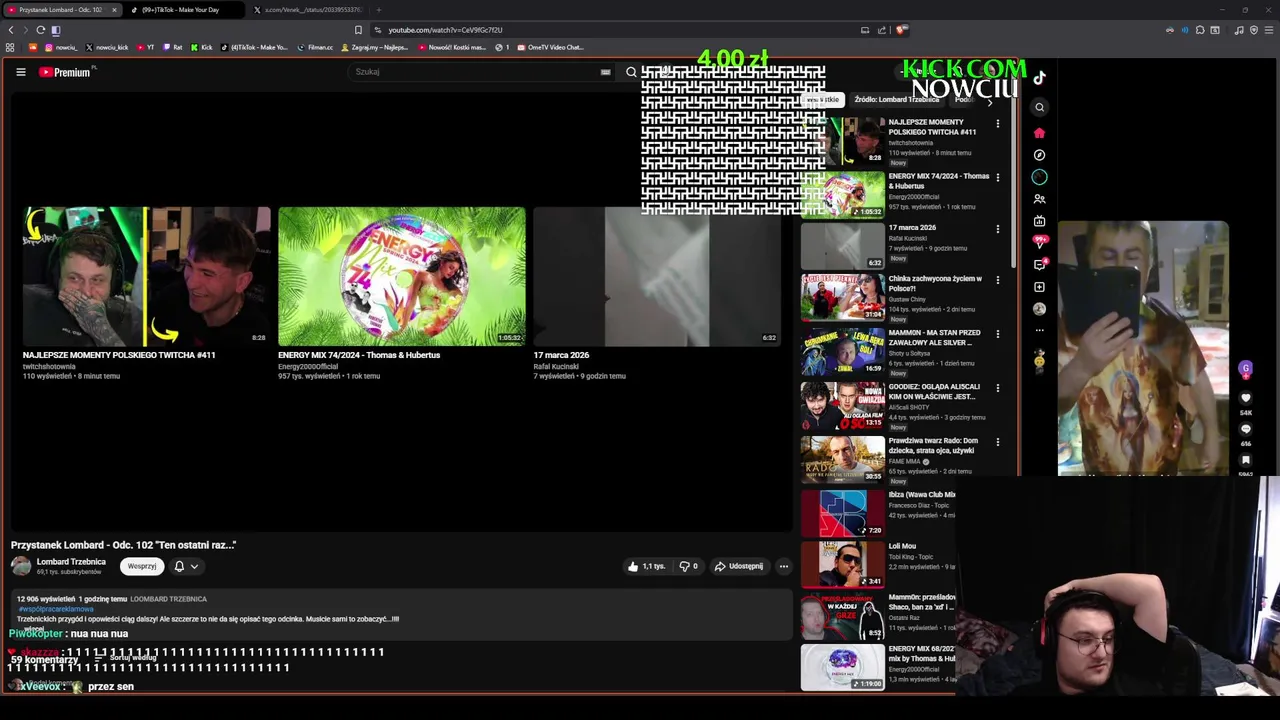Like the TikTok video heart icon

coord(1245,398)
